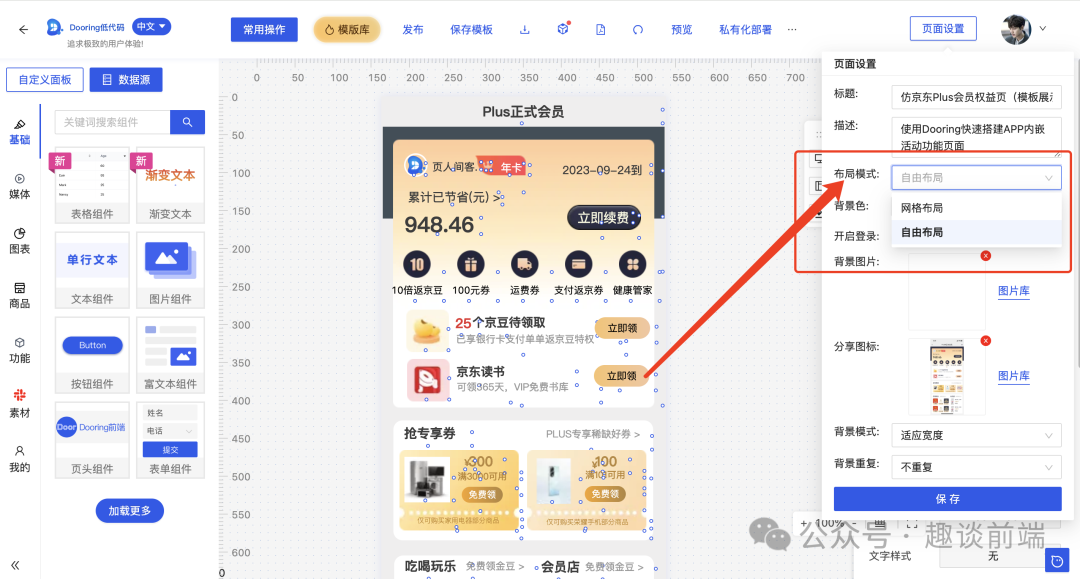Viewport: 1080px width, 579px height.
Task: Click the 标题 input field in page settings
Action: point(975,96)
